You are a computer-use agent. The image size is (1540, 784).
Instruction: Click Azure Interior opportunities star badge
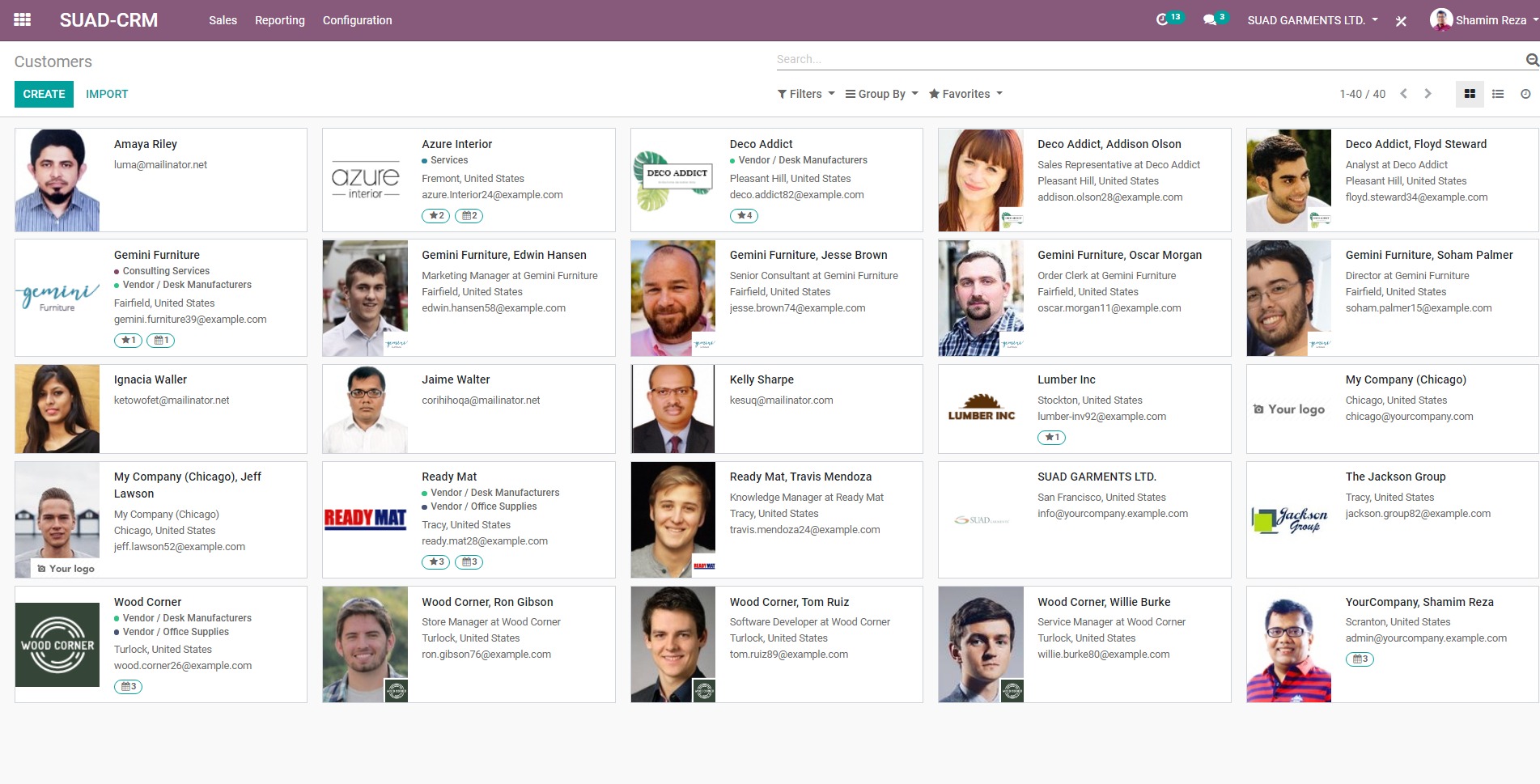pyautogui.click(x=437, y=216)
